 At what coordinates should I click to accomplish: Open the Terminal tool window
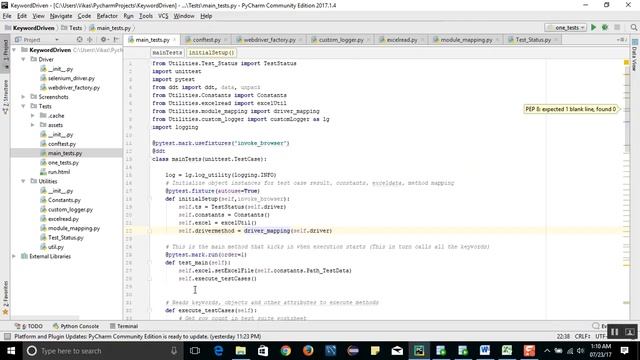[124, 326]
